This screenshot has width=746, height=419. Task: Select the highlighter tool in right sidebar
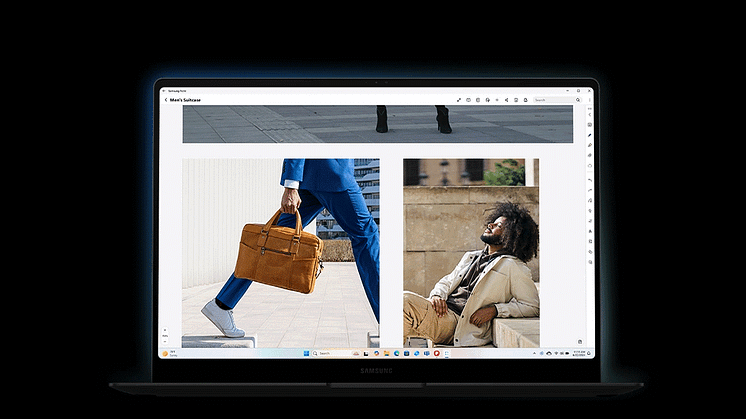click(x=590, y=145)
